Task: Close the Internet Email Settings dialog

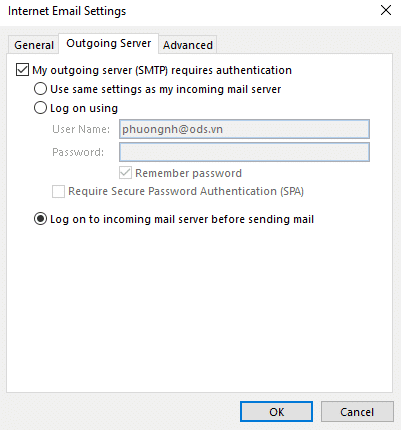Action: pyautogui.click(x=386, y=10)
